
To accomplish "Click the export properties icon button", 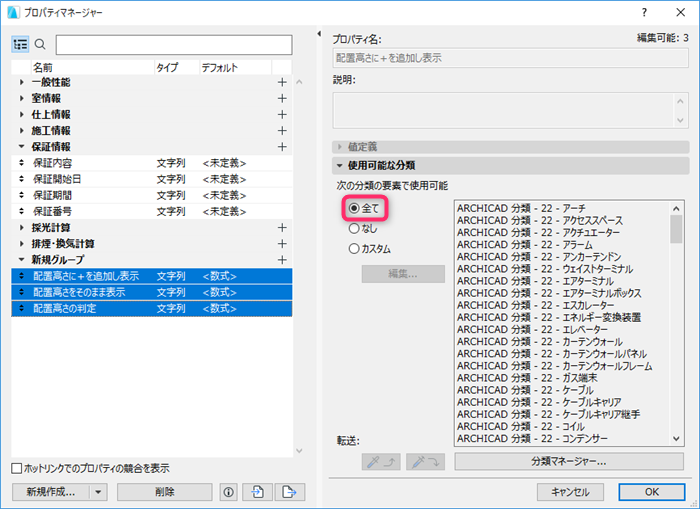I will click(x=290, y=492).
